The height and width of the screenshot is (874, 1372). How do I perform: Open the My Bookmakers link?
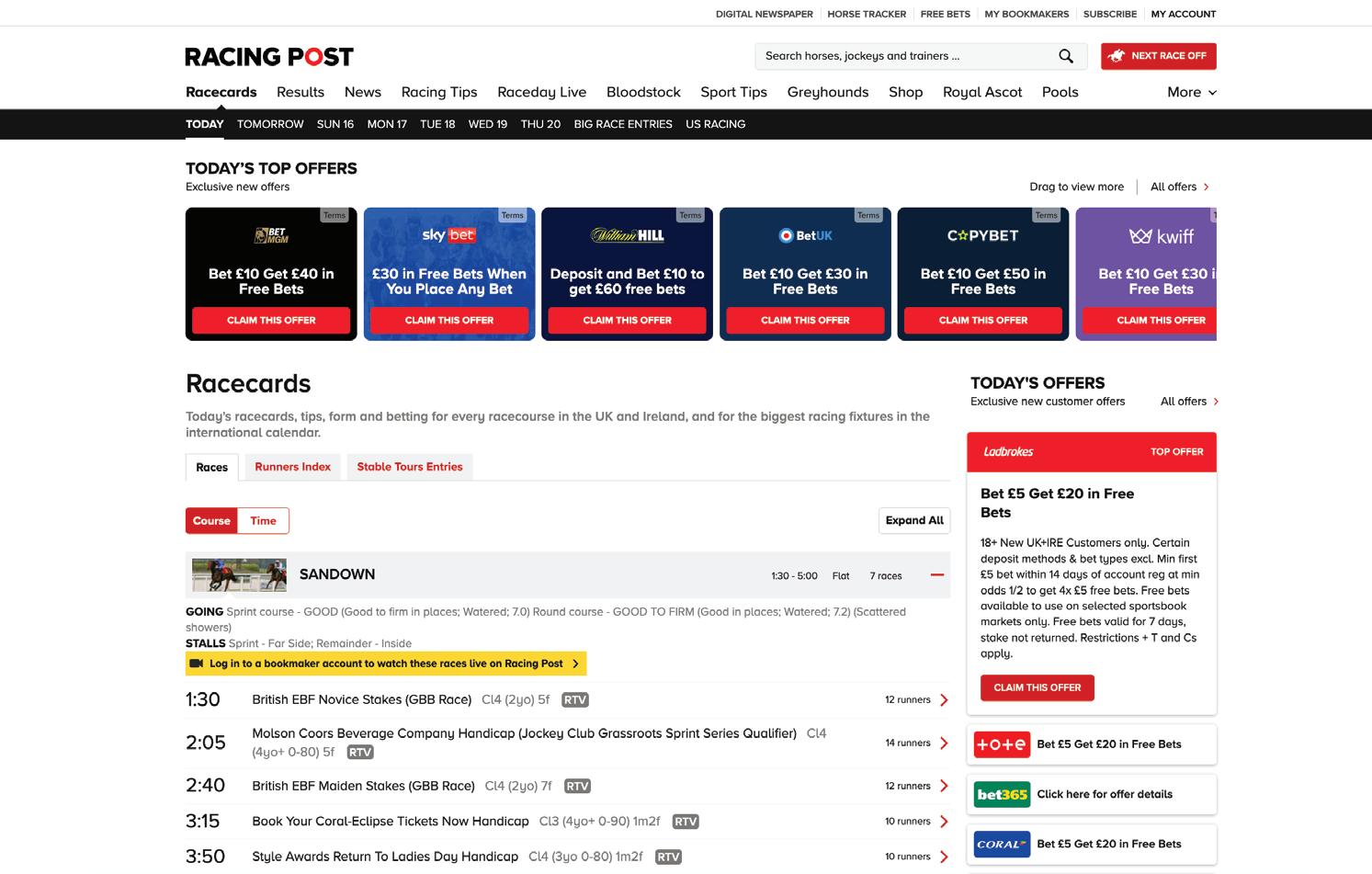[1026, 14]
